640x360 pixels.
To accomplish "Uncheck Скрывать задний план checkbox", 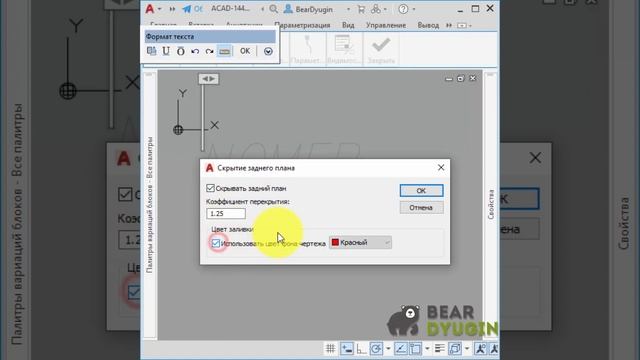I will pyautogui.click(x=210, y=188).
